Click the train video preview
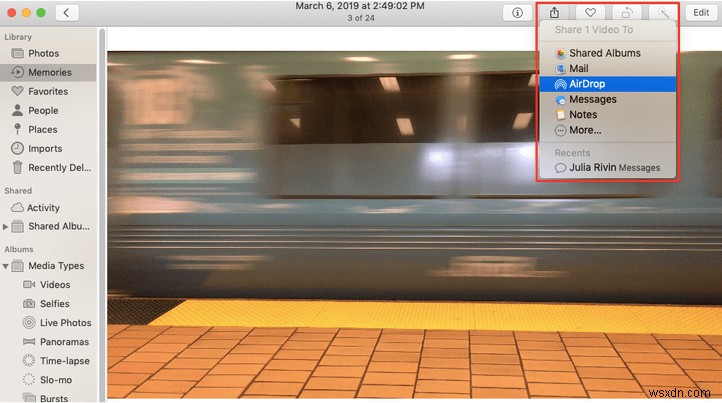 (414, 225)
